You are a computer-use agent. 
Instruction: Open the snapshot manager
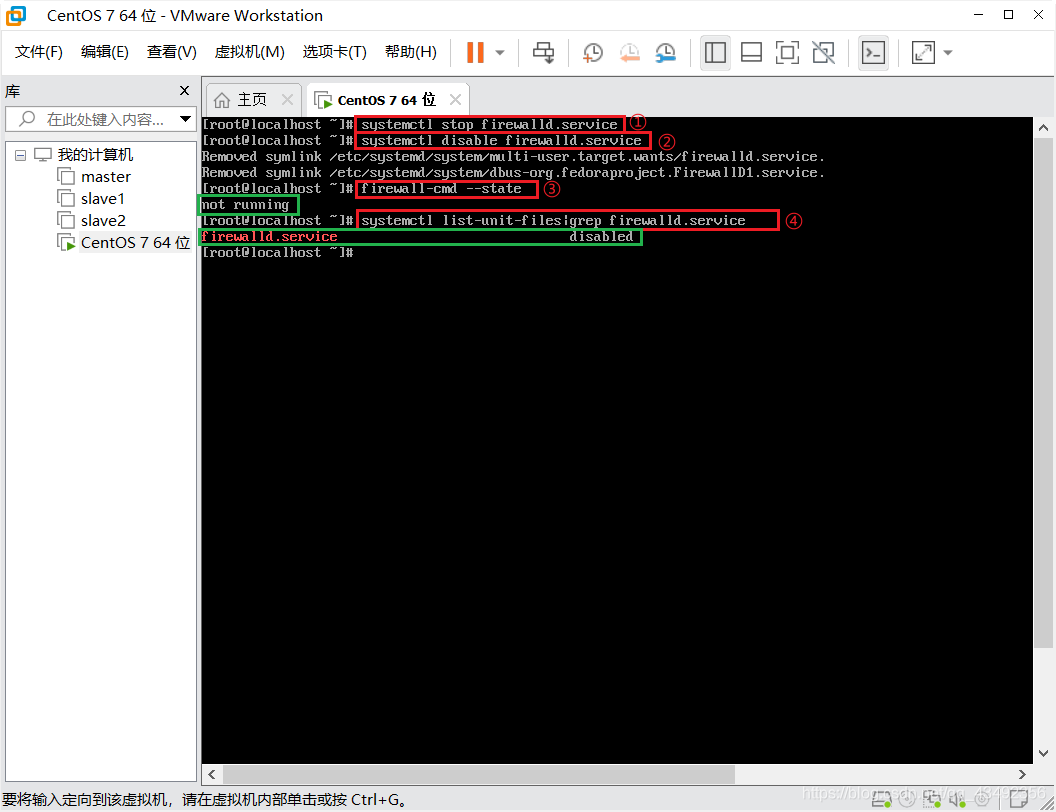pos(665,53)
